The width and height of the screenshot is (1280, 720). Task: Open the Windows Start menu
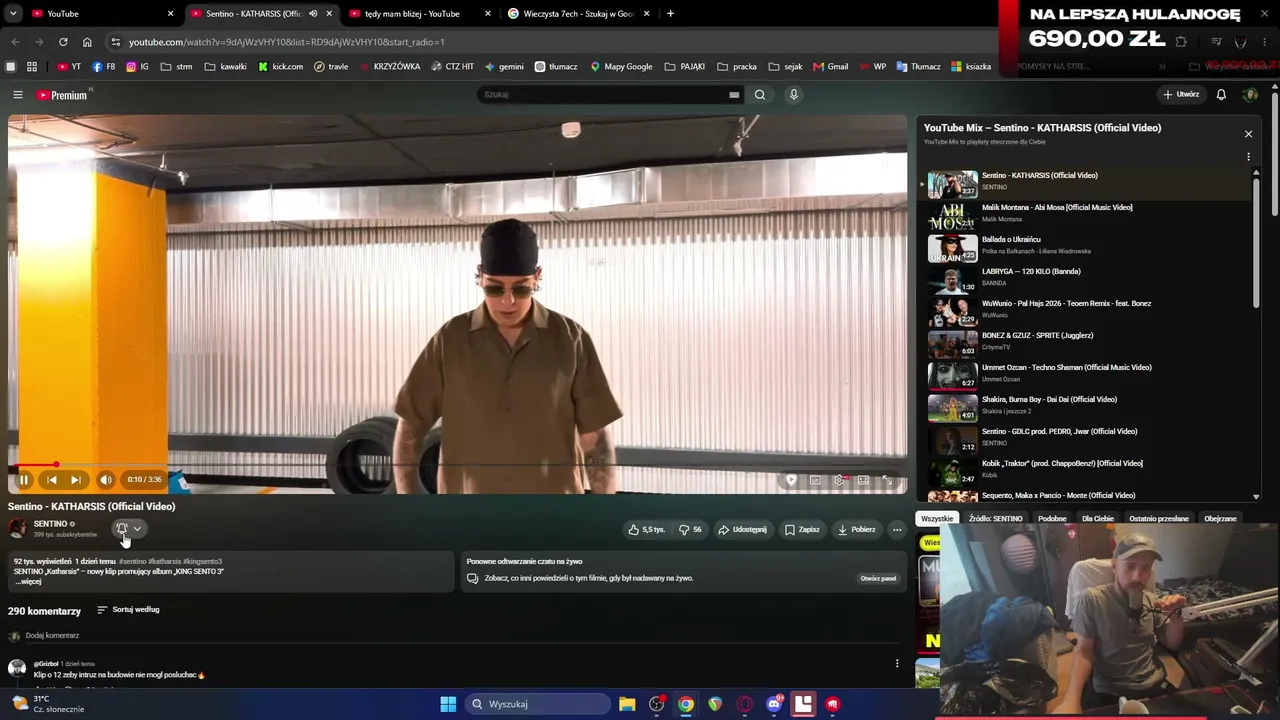click(448, 704)
